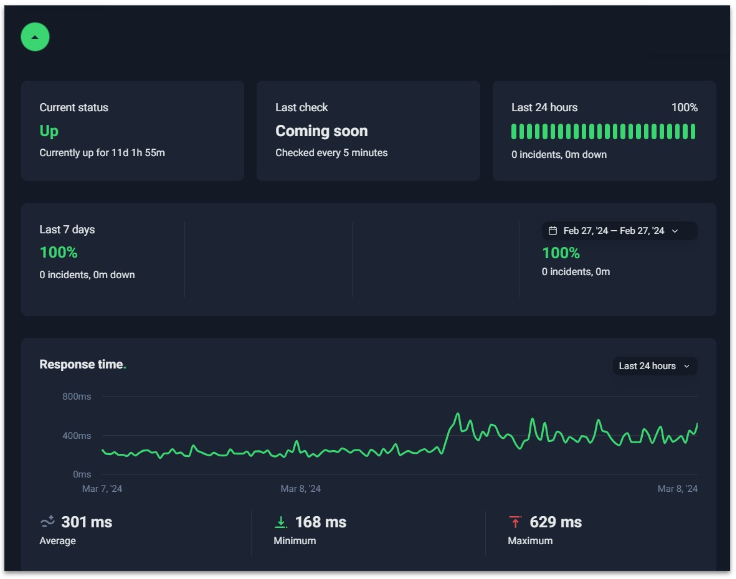This screenshot has width=736, height=579.
Task: Click the green minimum download-arrow icon
Action: tap(281, 522)
